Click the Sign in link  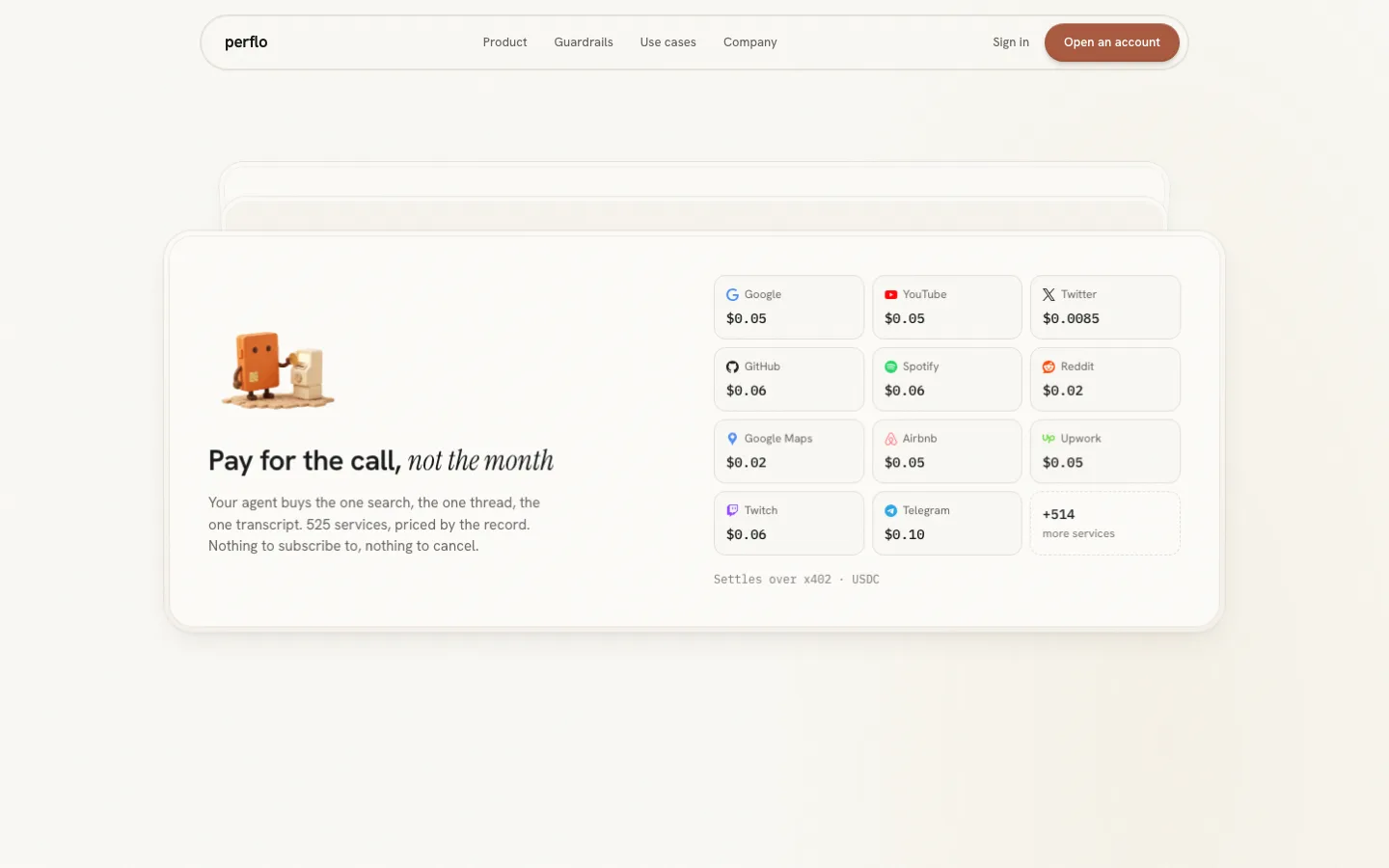pos(1011,42)
